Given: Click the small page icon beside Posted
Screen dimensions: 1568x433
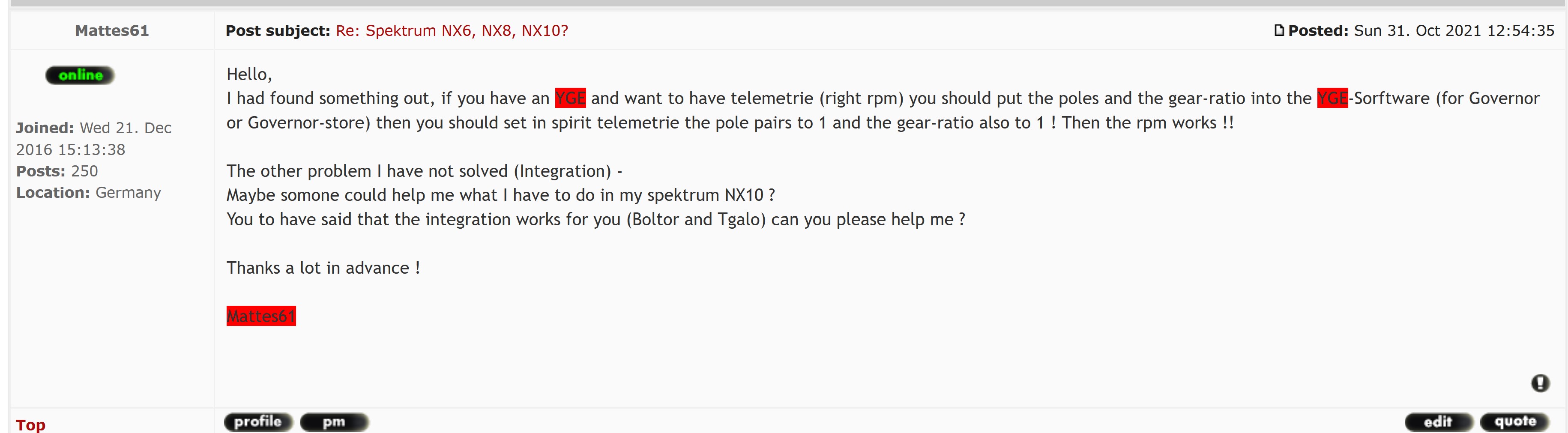Looking at the screenshot, I should click(1279, 30).
